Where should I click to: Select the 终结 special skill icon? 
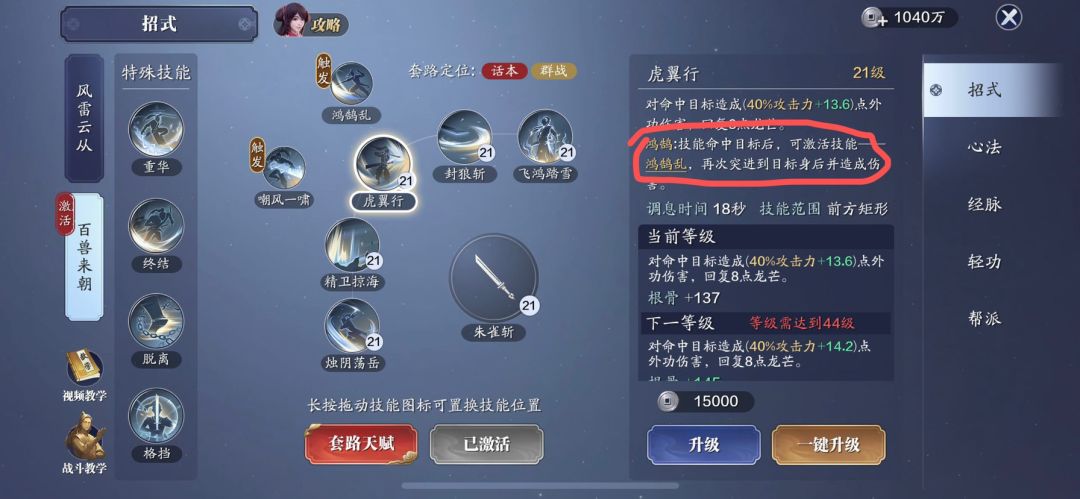click(x=156, y=225)
